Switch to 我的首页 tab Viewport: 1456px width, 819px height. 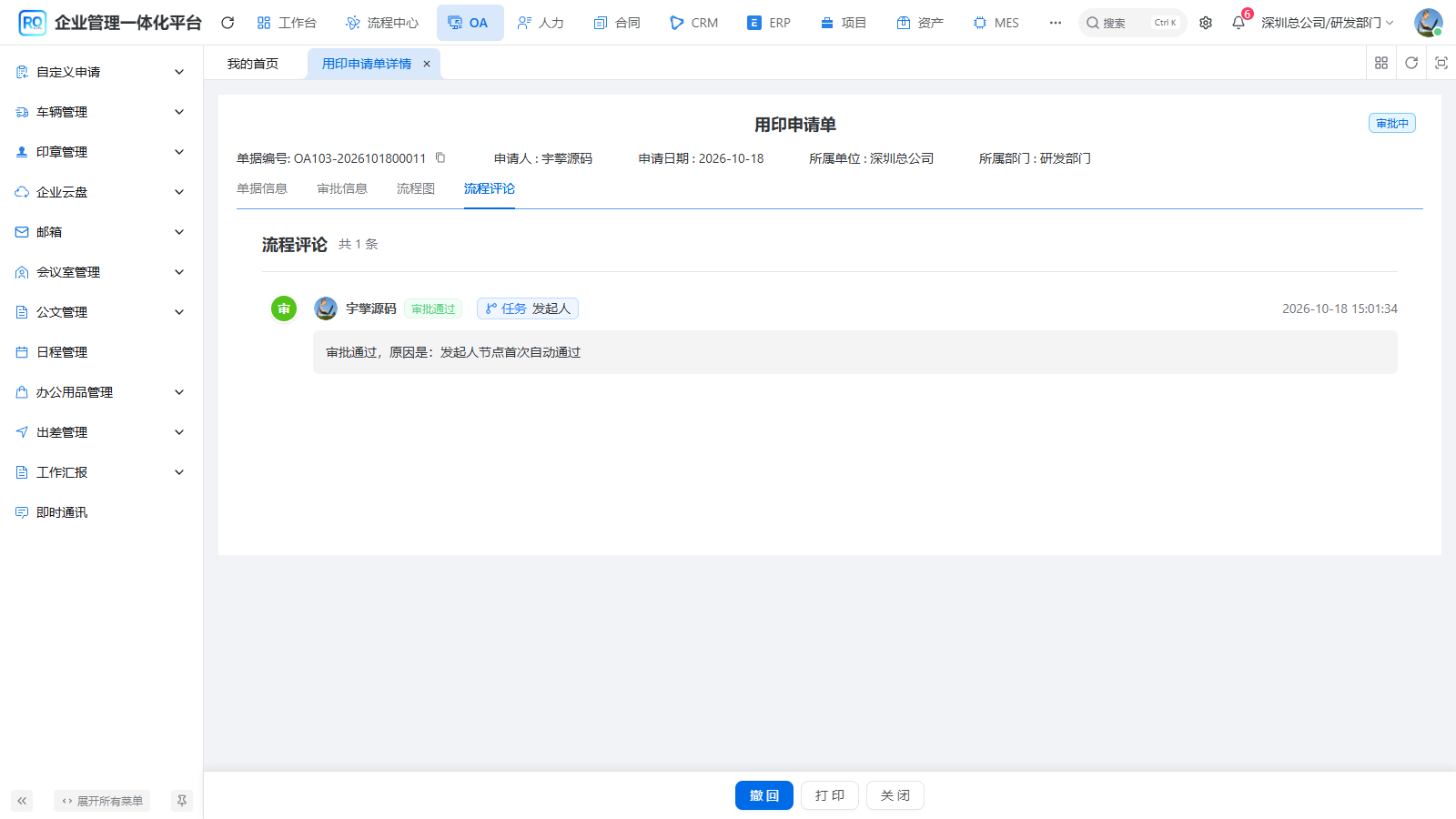click(253, 64)
